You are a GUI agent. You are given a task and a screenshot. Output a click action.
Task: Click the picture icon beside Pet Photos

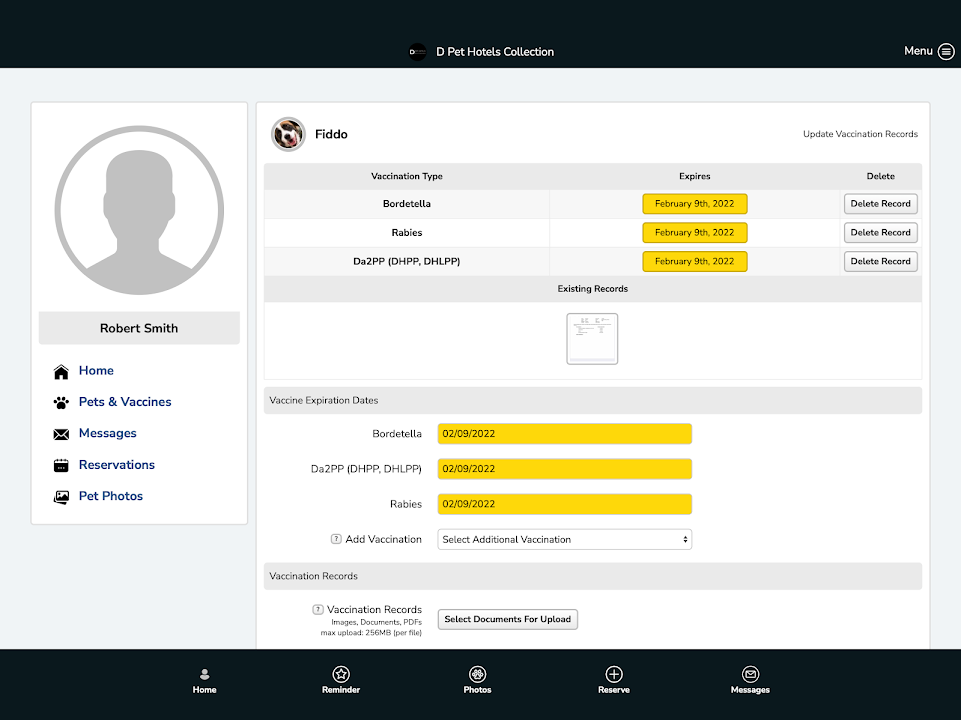point(61,497)
